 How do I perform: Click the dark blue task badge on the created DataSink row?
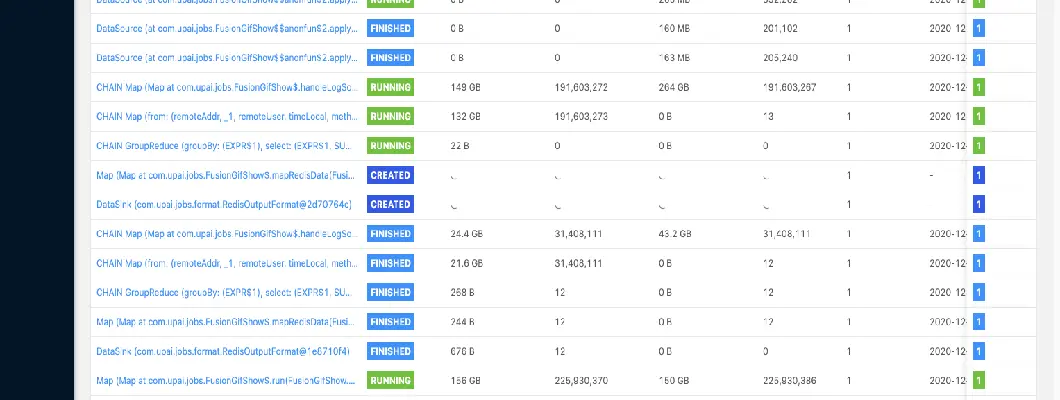(979, 204)
